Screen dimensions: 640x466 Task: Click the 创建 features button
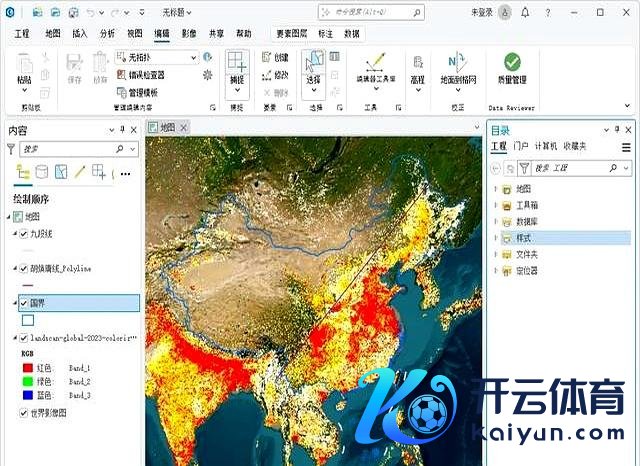tap(273, 57)
